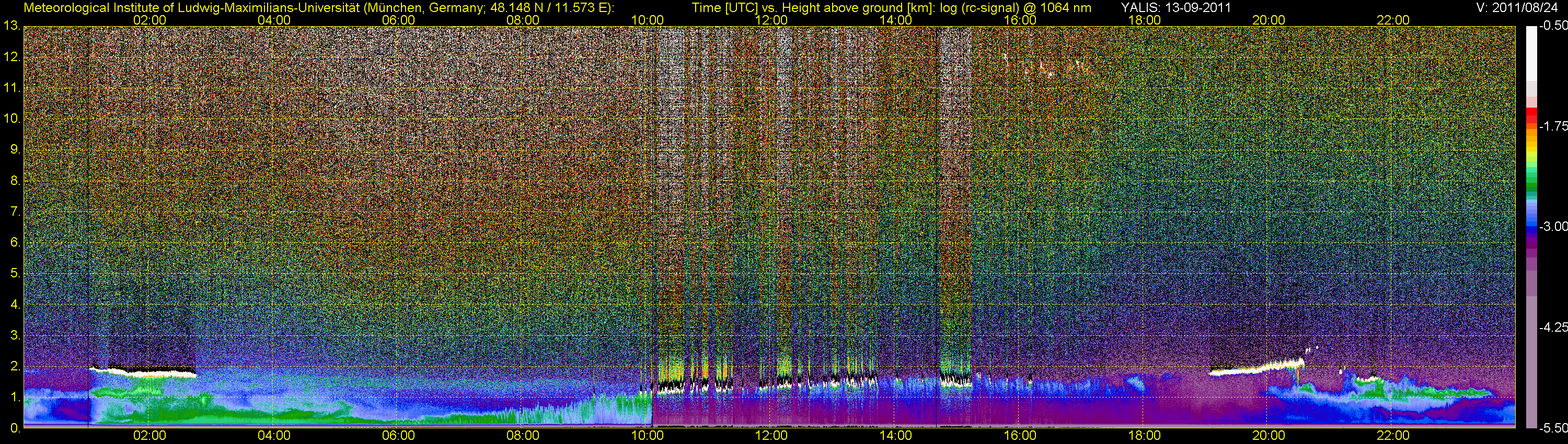Click the 22:00 label on top time axis
Viewport: 1568px width, 444px height.
[1393, 20]
